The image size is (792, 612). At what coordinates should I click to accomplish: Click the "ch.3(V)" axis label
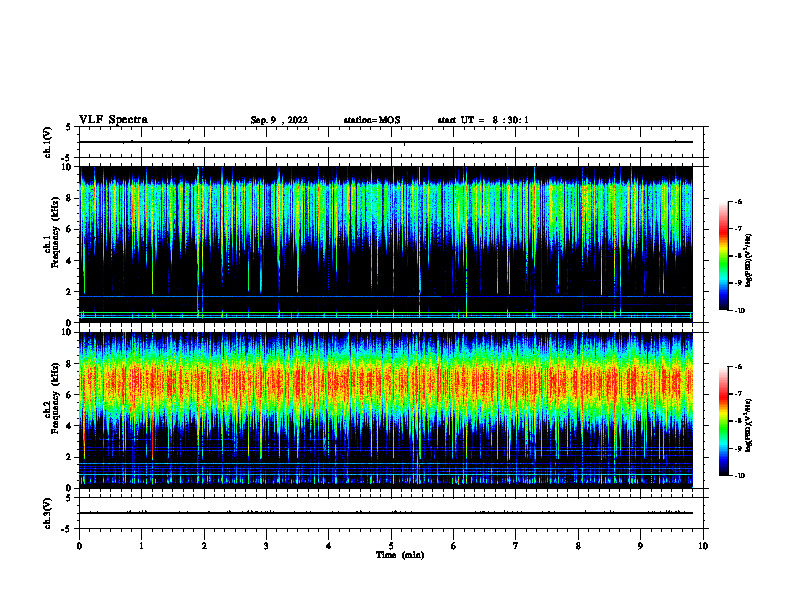click(x=47, y=513)
